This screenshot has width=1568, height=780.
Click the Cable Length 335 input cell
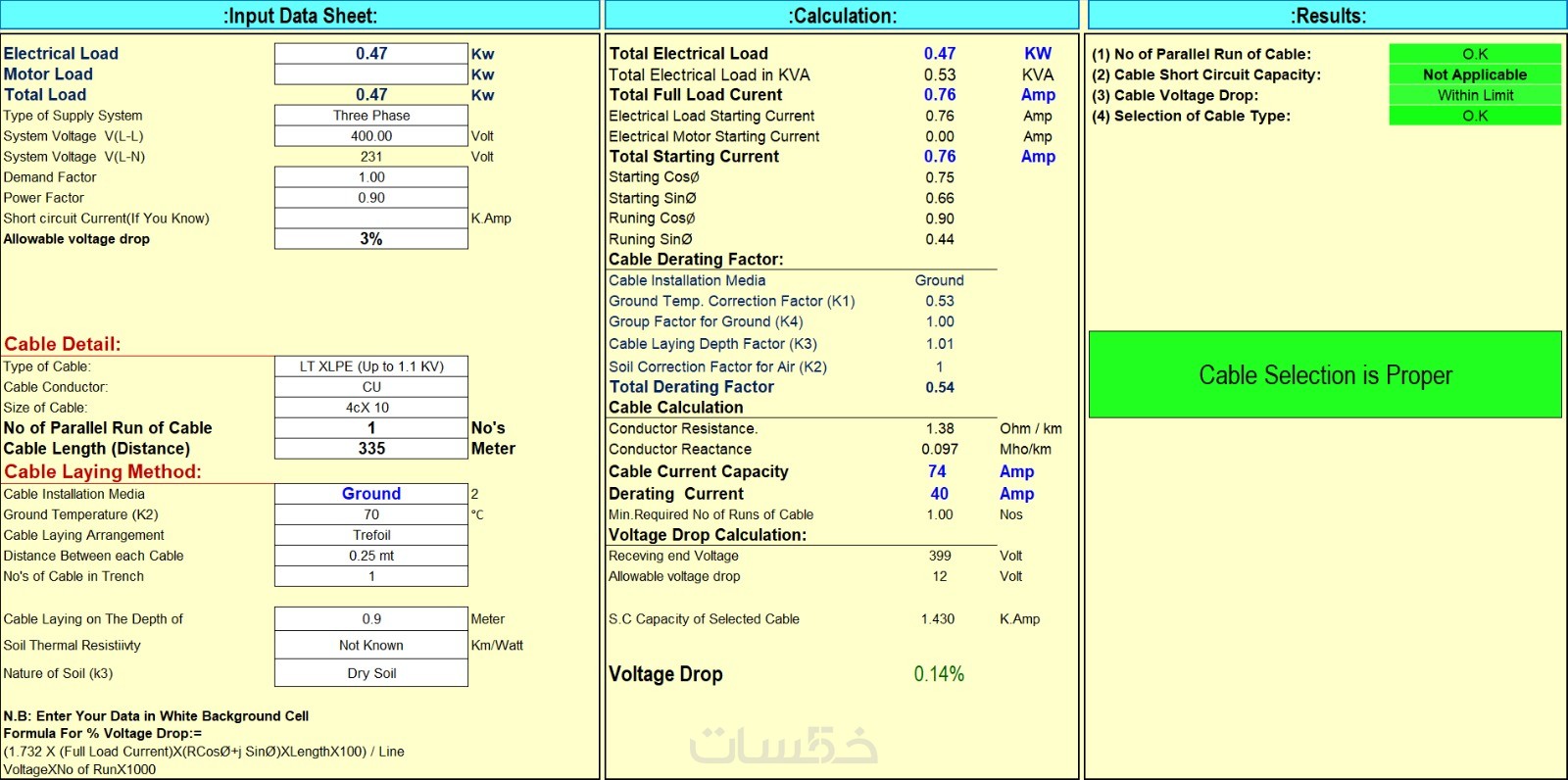[x=371, y=449]
